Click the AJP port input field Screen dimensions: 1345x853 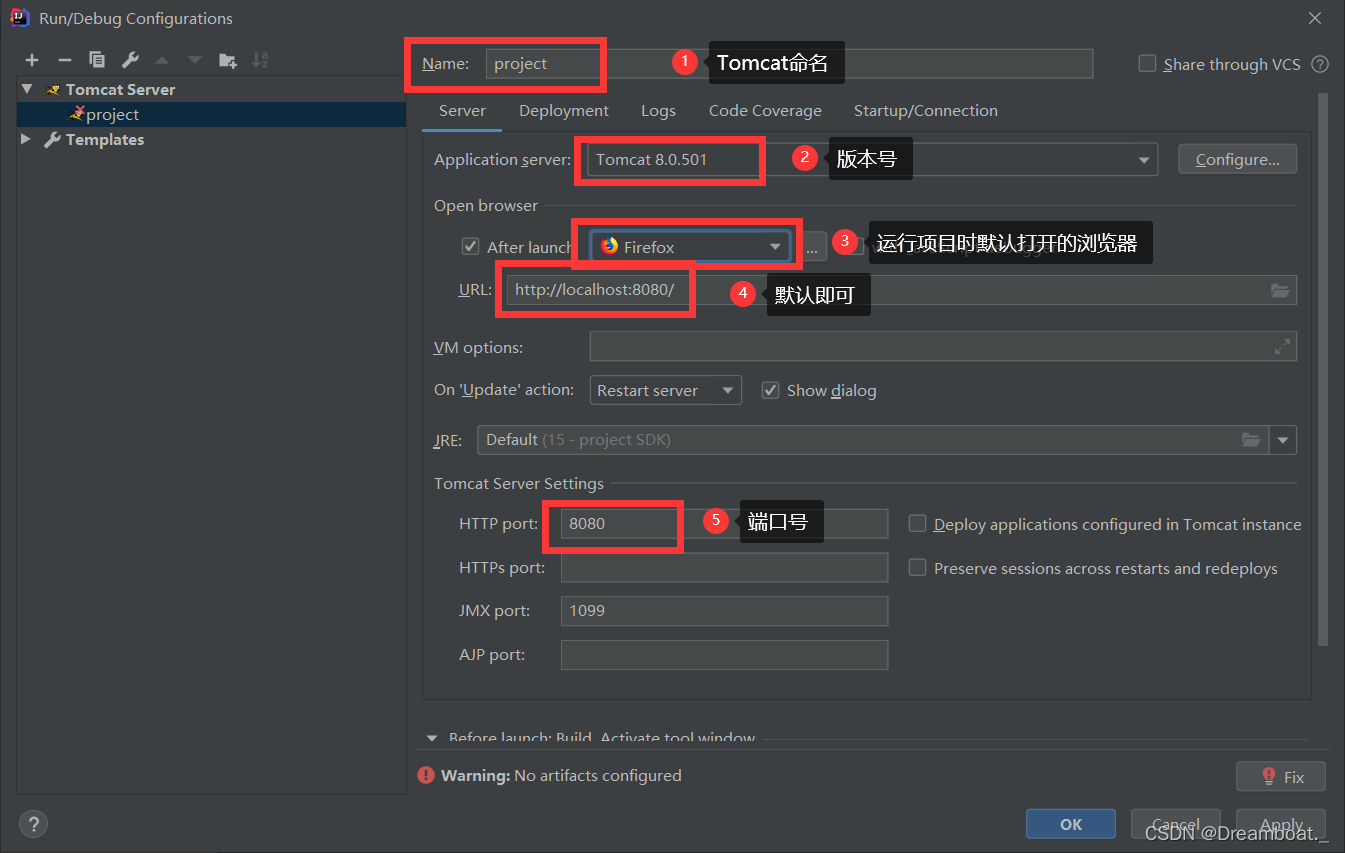click(724, 655)
